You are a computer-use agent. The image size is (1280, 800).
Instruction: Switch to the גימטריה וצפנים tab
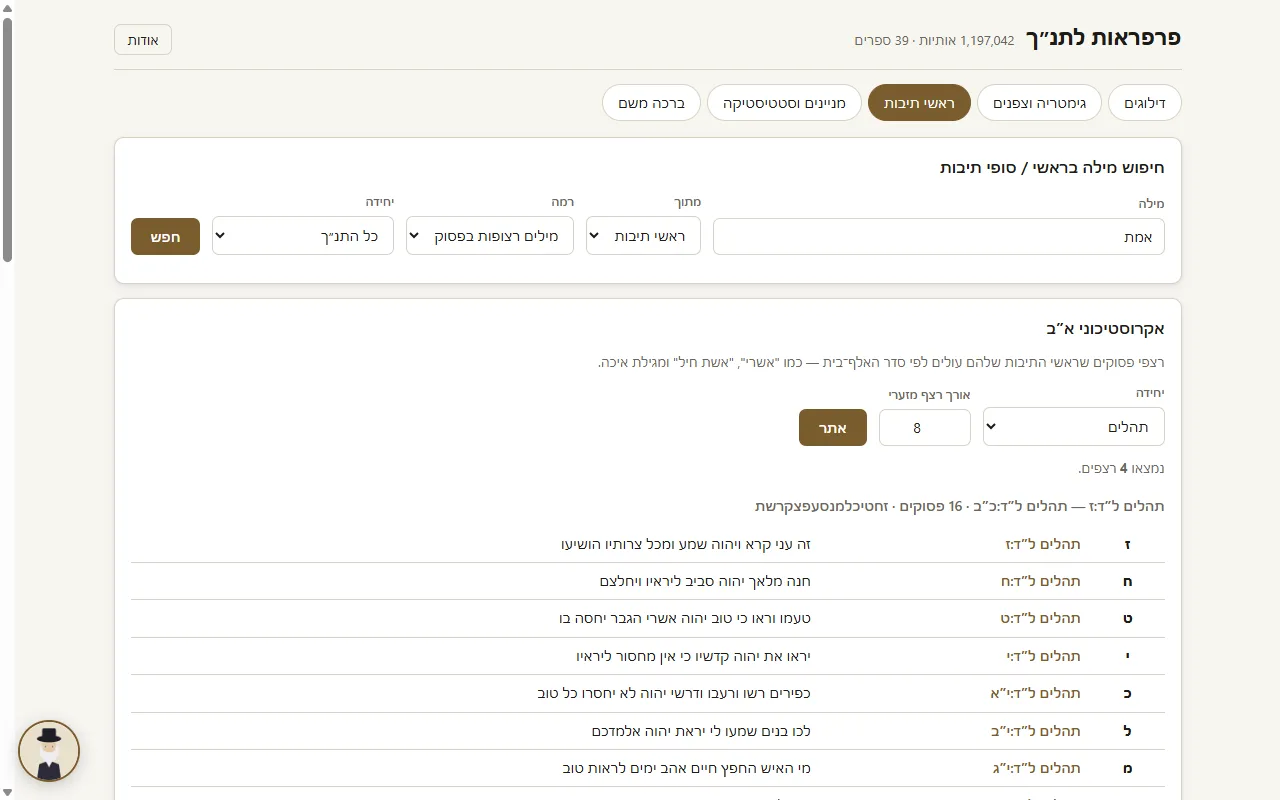tap(1039, 103)
